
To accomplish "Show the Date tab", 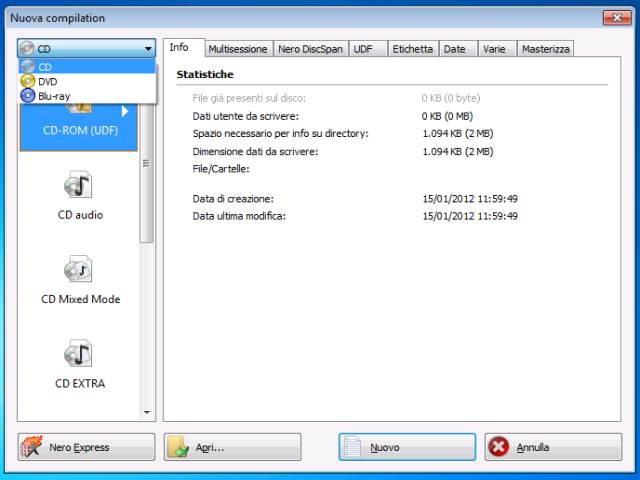I will [x=455, y=49].
